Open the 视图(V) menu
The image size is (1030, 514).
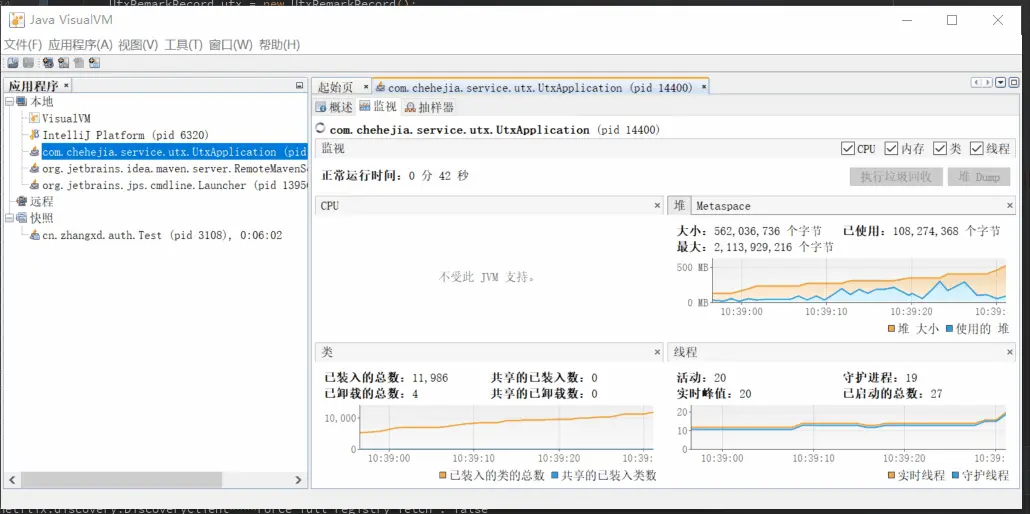tap(138, 45)
